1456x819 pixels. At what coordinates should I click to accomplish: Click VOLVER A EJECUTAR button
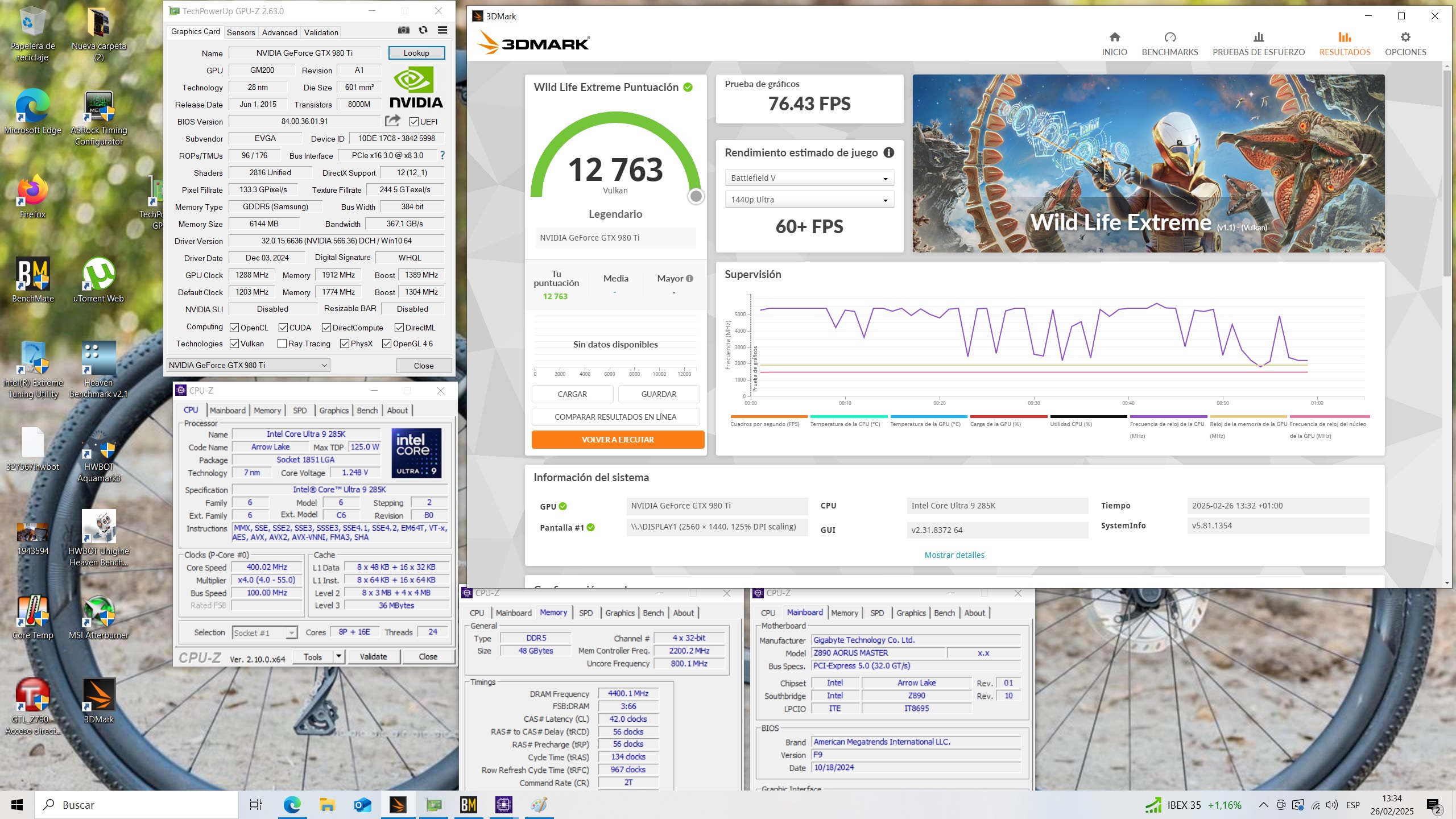click(618, 440)
